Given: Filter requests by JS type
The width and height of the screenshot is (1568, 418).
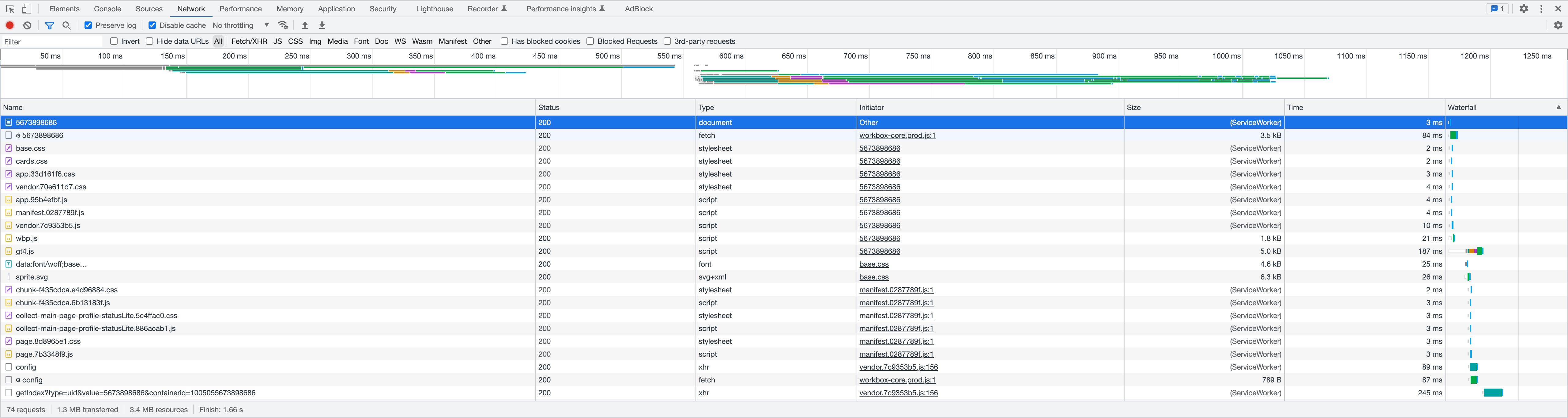Looking at the screenshot, I should (277, 41).
